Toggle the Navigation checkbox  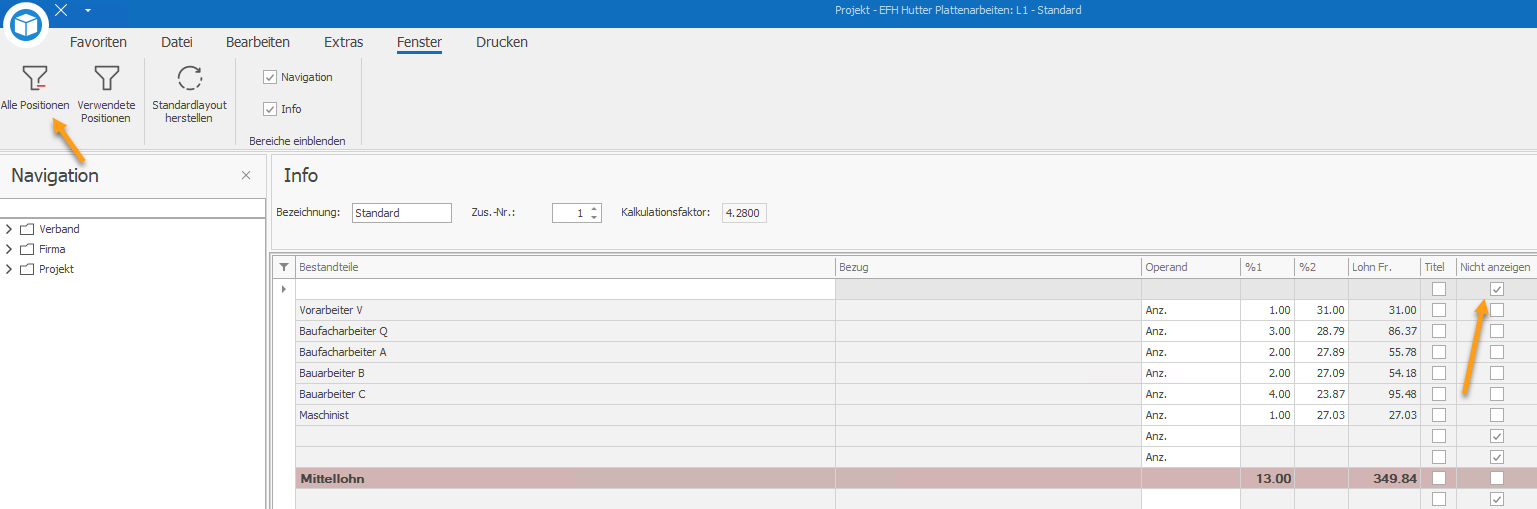(270, 77)
